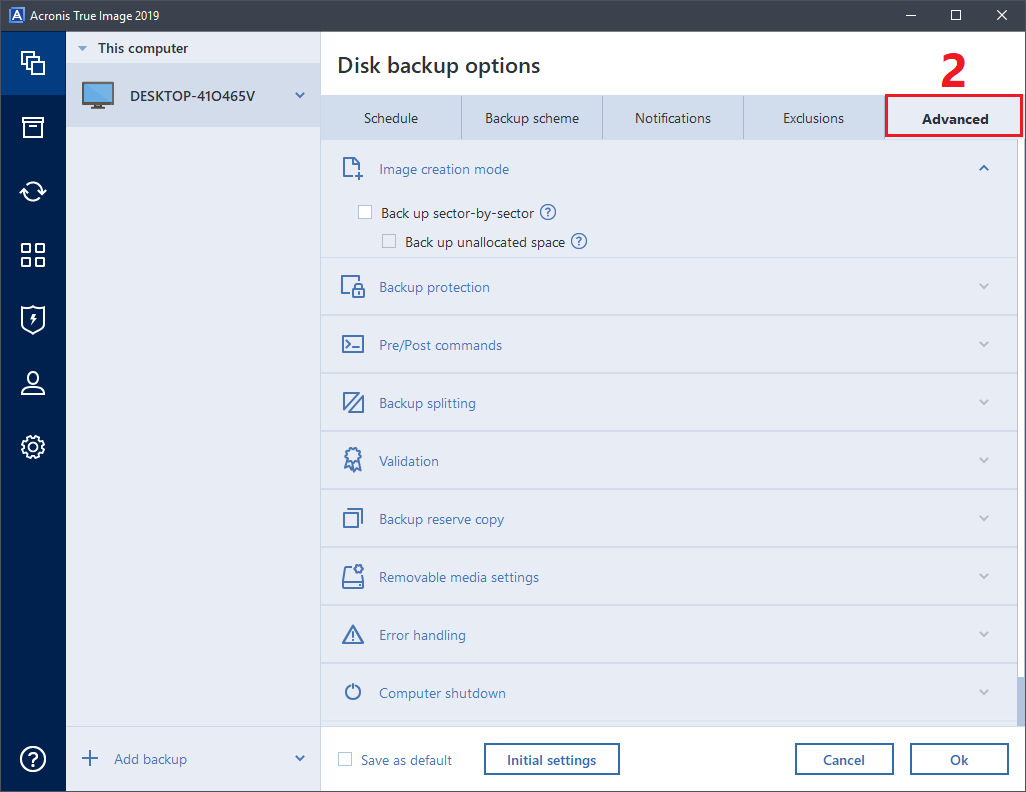Click the Backup splitting icon
The height and width of the screenshot is (792, 1026).
coord(353,403)
